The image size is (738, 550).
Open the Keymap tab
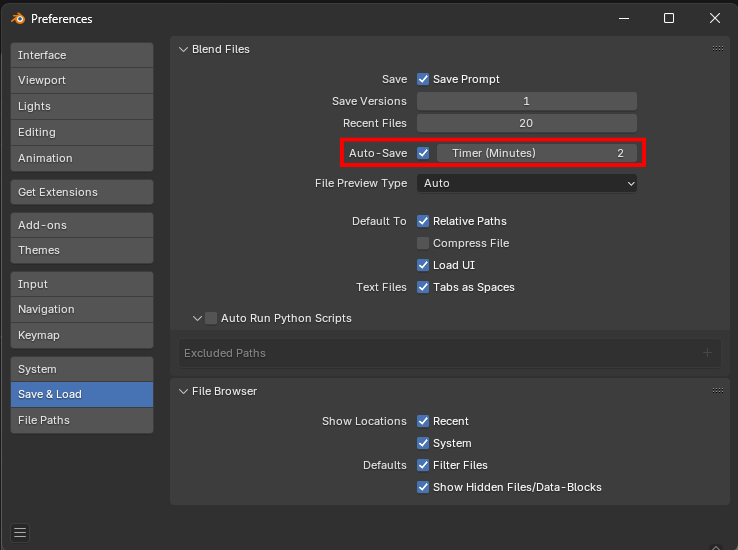(82, 335)
